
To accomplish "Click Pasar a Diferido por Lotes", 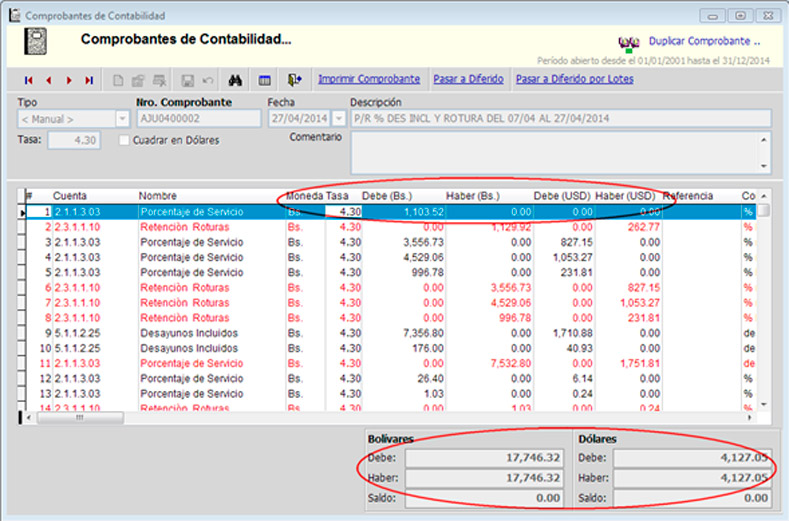I will (x=573, y=79).
